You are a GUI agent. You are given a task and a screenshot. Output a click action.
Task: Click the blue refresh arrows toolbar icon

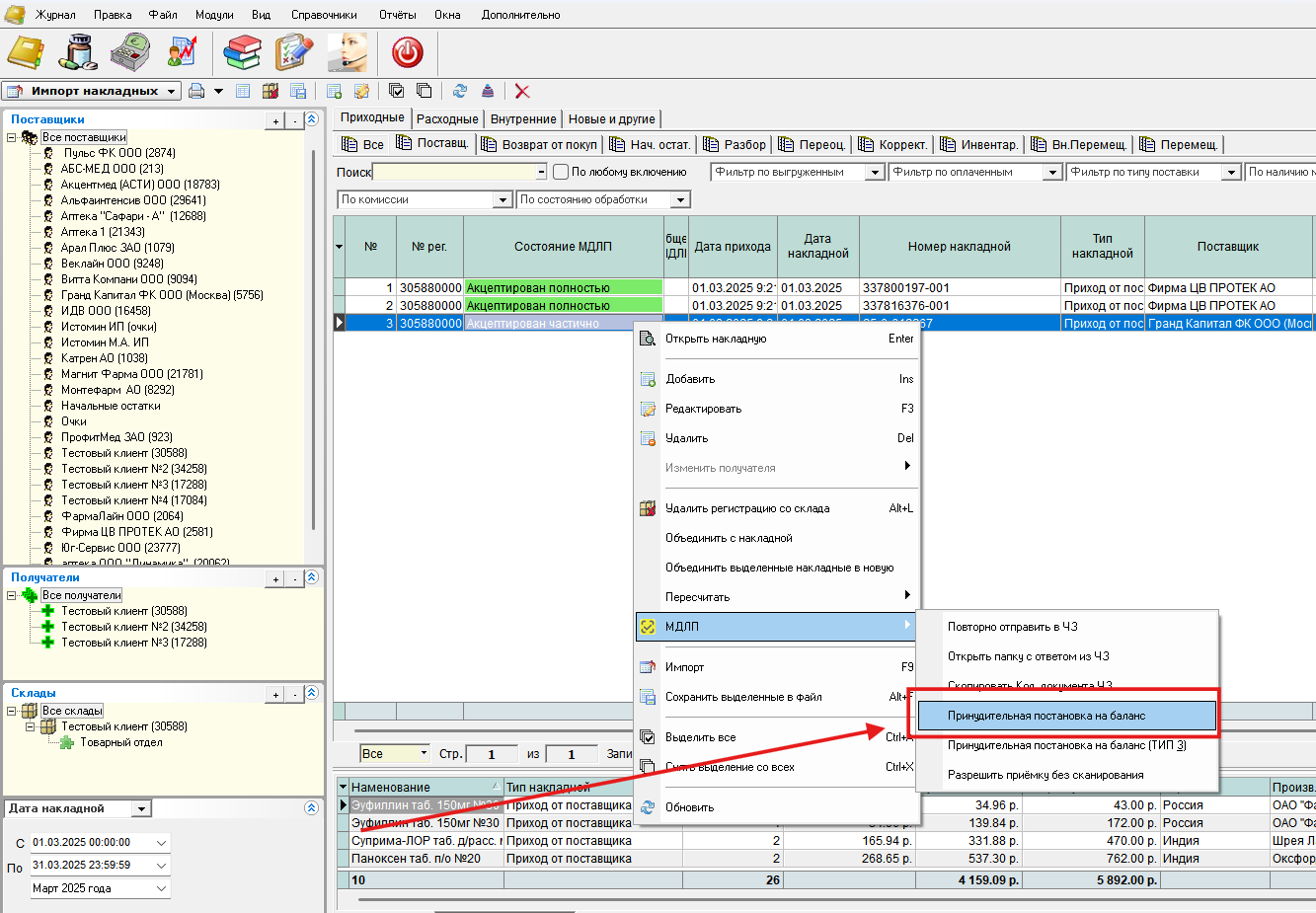[459, 91]
